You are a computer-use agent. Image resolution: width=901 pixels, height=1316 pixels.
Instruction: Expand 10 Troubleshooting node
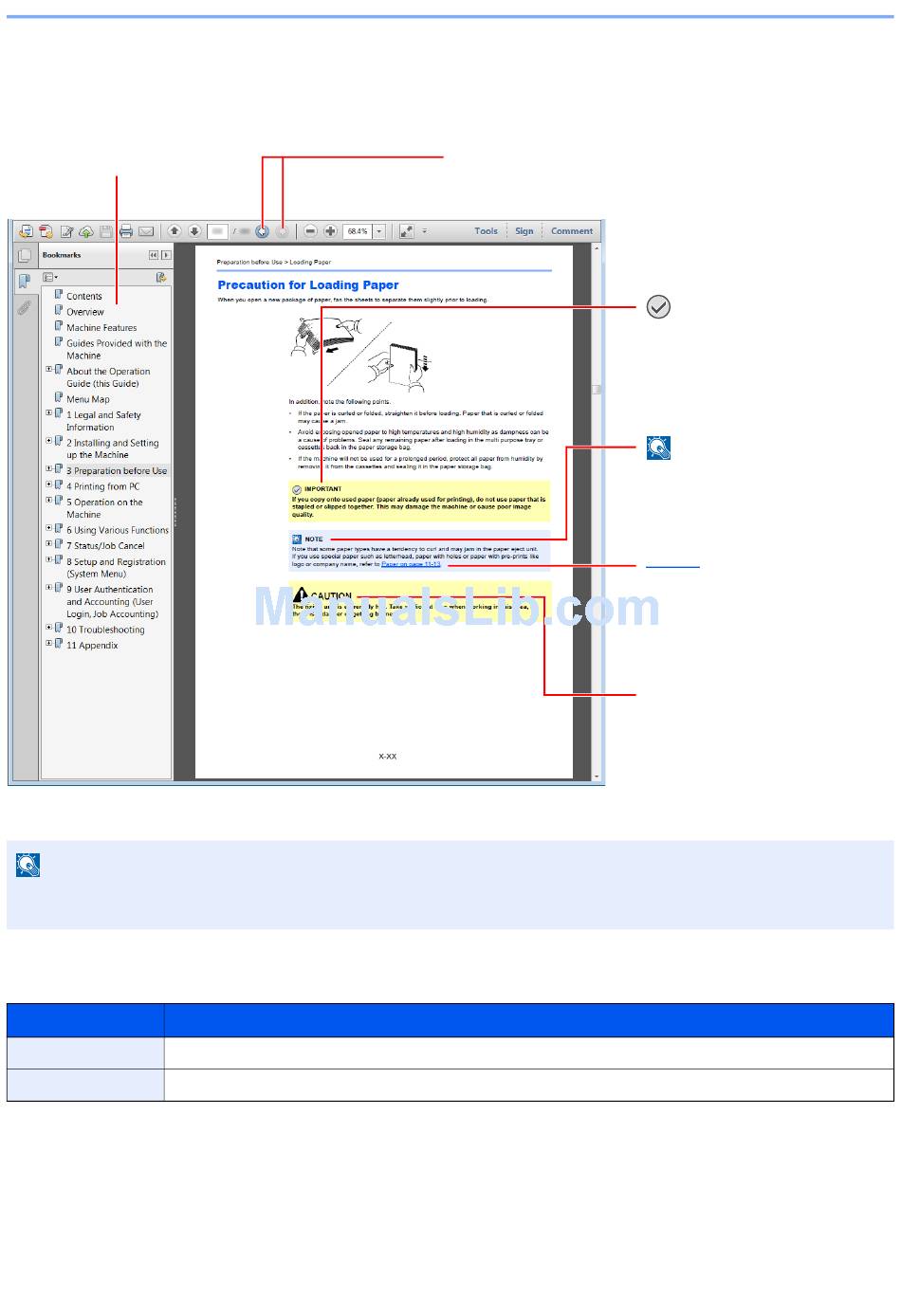point(49,629)
